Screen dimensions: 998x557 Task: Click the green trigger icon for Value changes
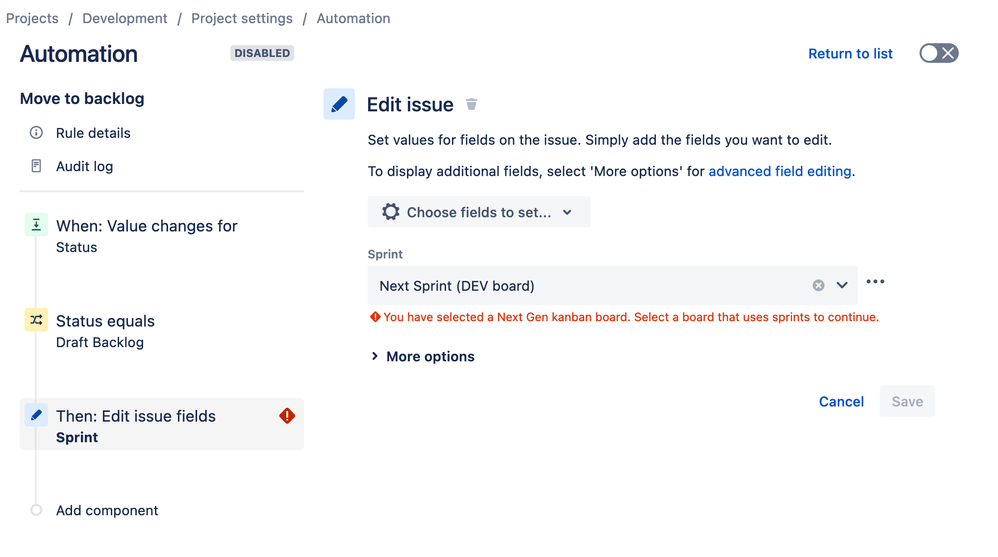pyautogui.click(x=36, y=225)
